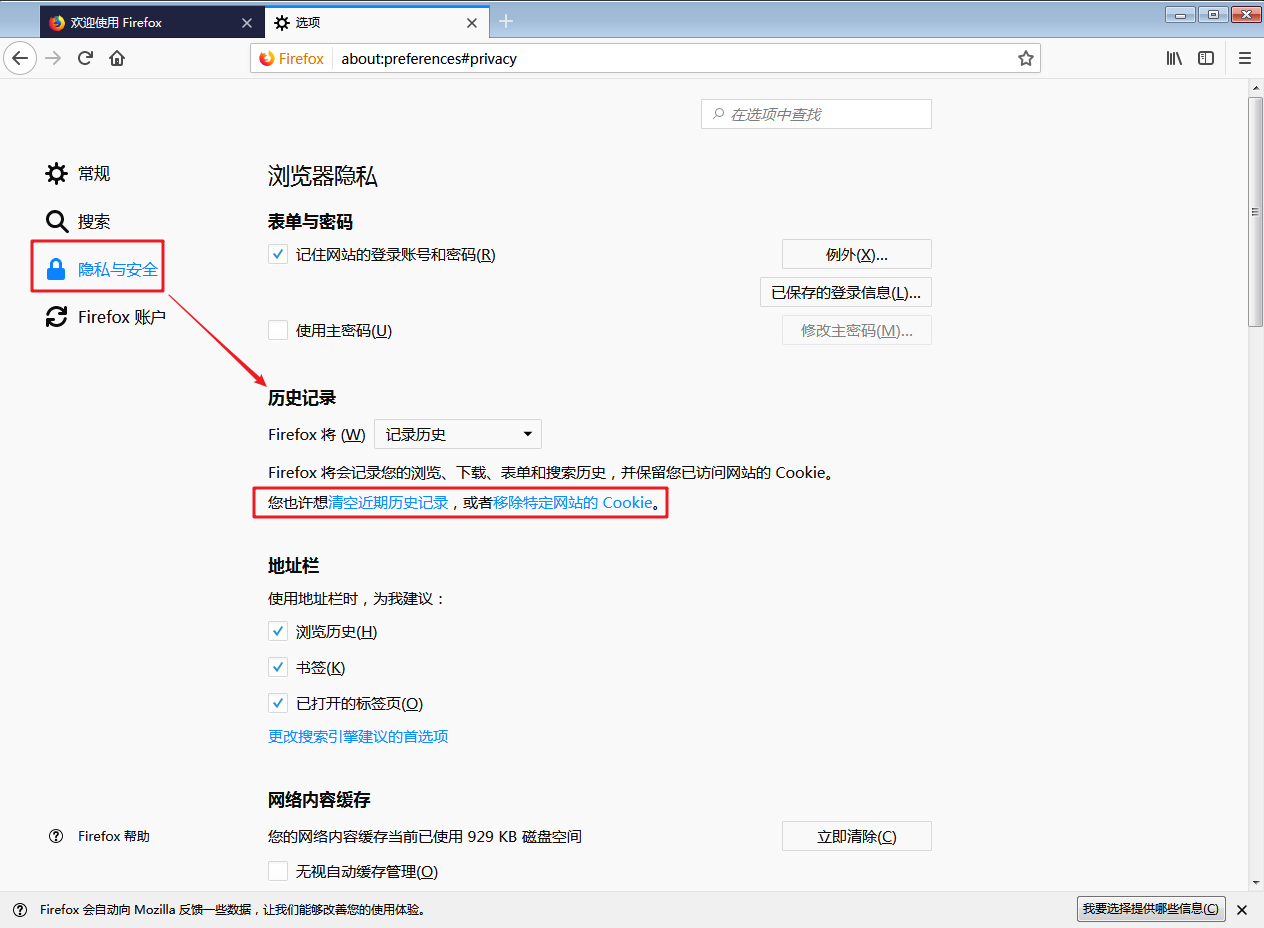This screenshot has width=1264, height=928.
Task: Open the hamburger application menu
Action: pos(1245,58)
